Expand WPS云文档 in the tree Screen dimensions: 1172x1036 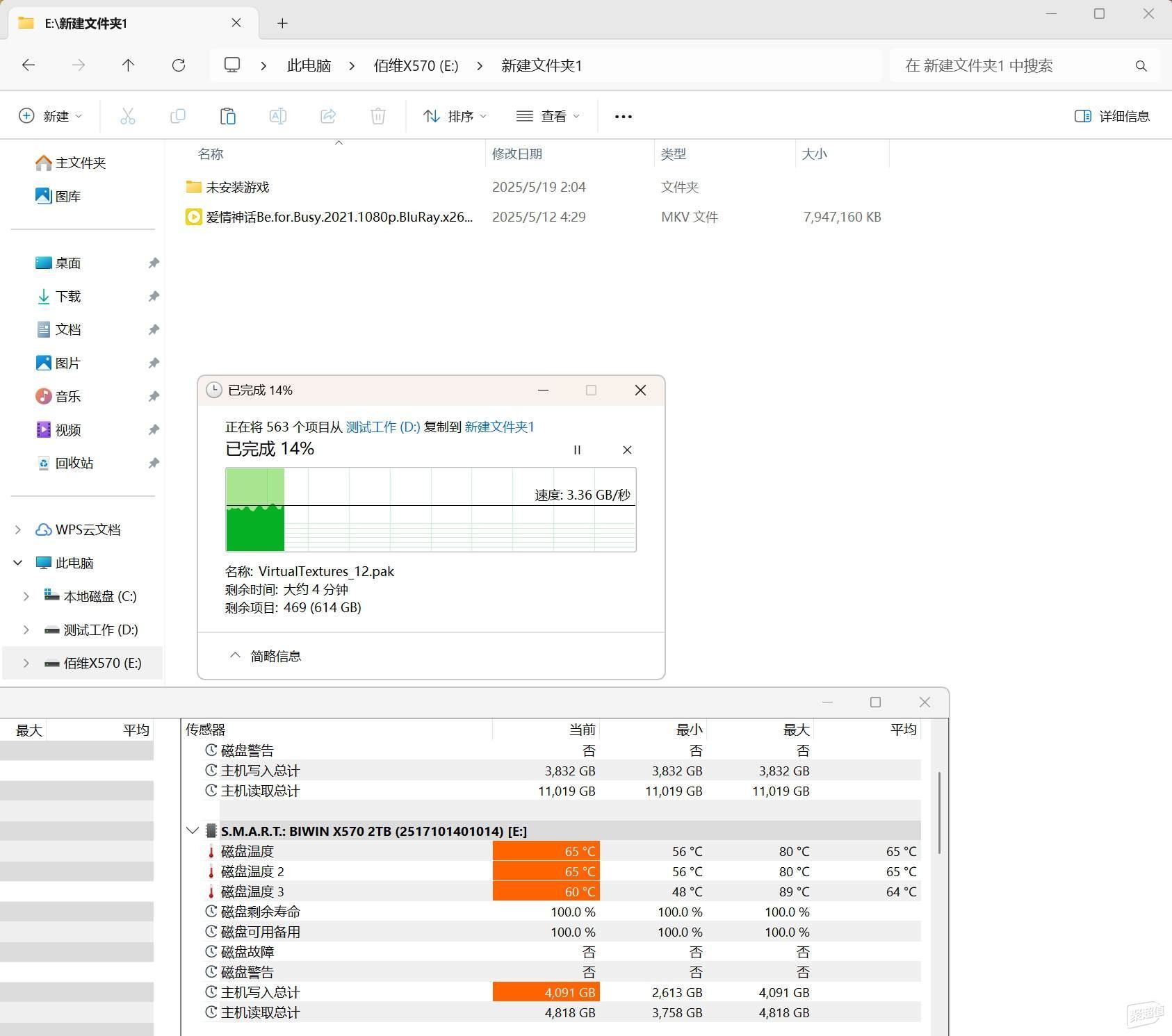18,529
